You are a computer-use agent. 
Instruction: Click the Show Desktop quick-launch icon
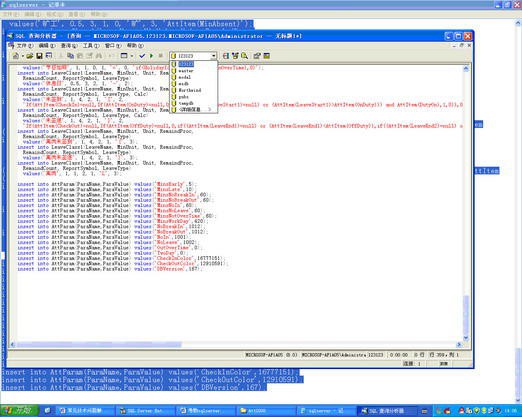tap(48, 411)
